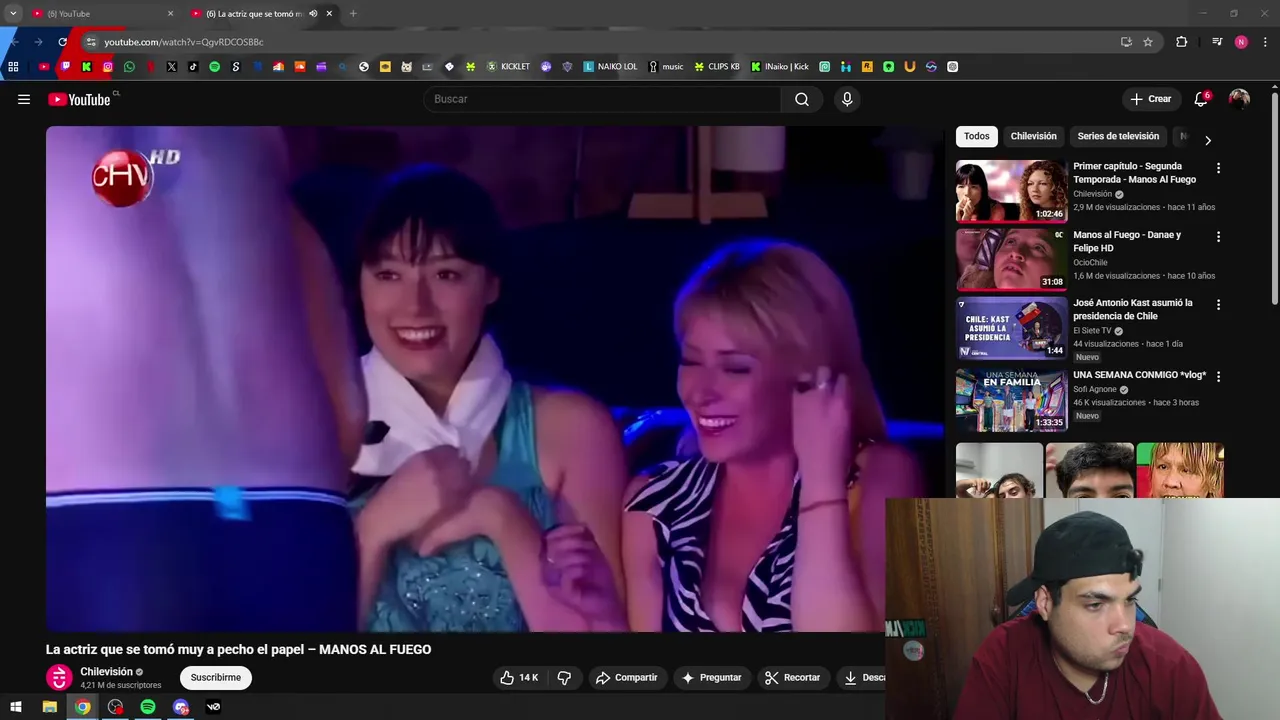The image size is (1280, 720).
Task: Click the URL address bar
Action: tap(600, 42)
